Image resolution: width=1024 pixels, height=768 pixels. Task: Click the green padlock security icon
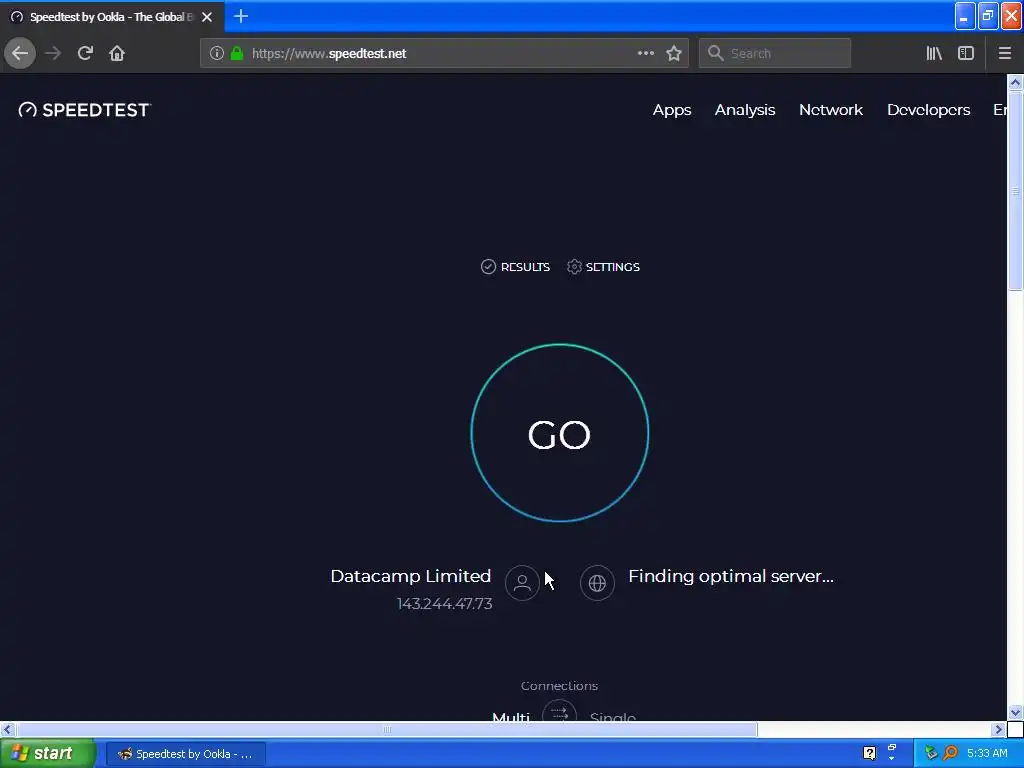237,53
